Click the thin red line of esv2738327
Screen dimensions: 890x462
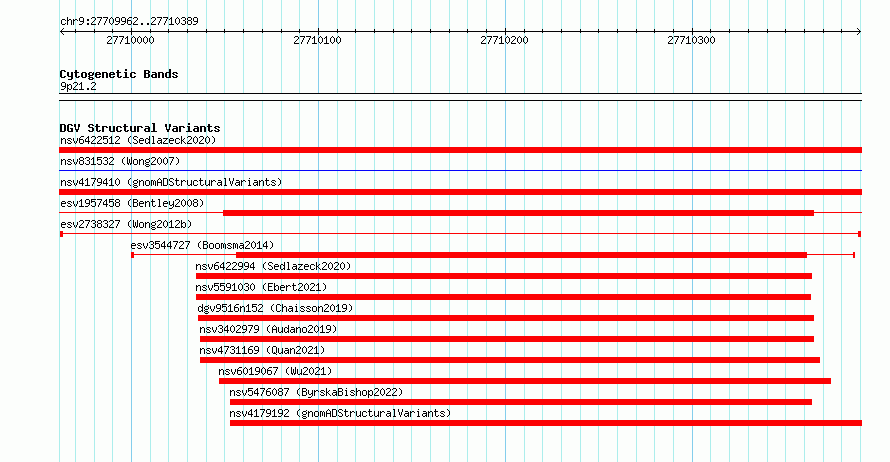click(460, 234)
